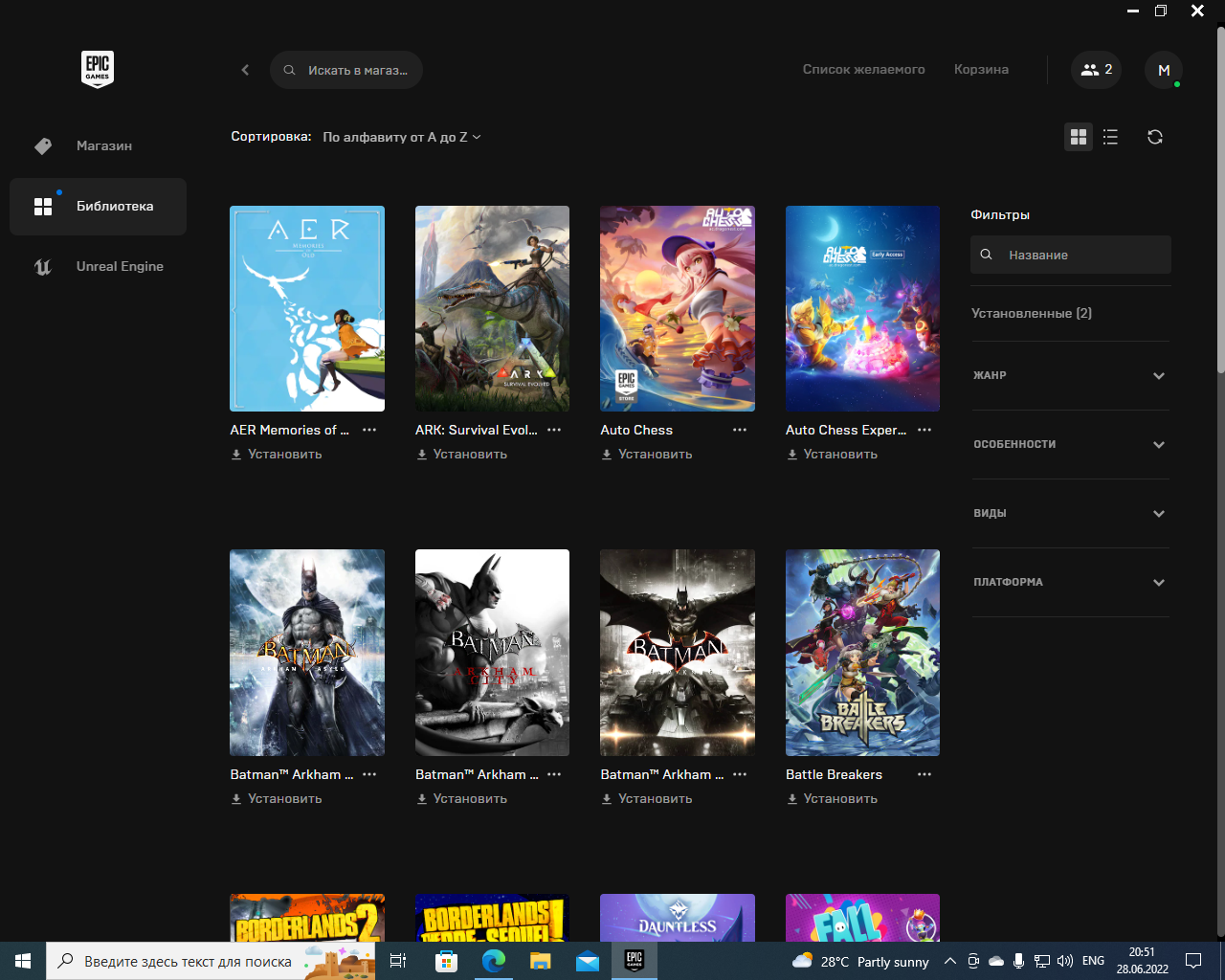The width and height of the screenshot is (1225, 980).
Task: Open the sort dropdown По алфавиту от A до Z
Action: point(402,137)
